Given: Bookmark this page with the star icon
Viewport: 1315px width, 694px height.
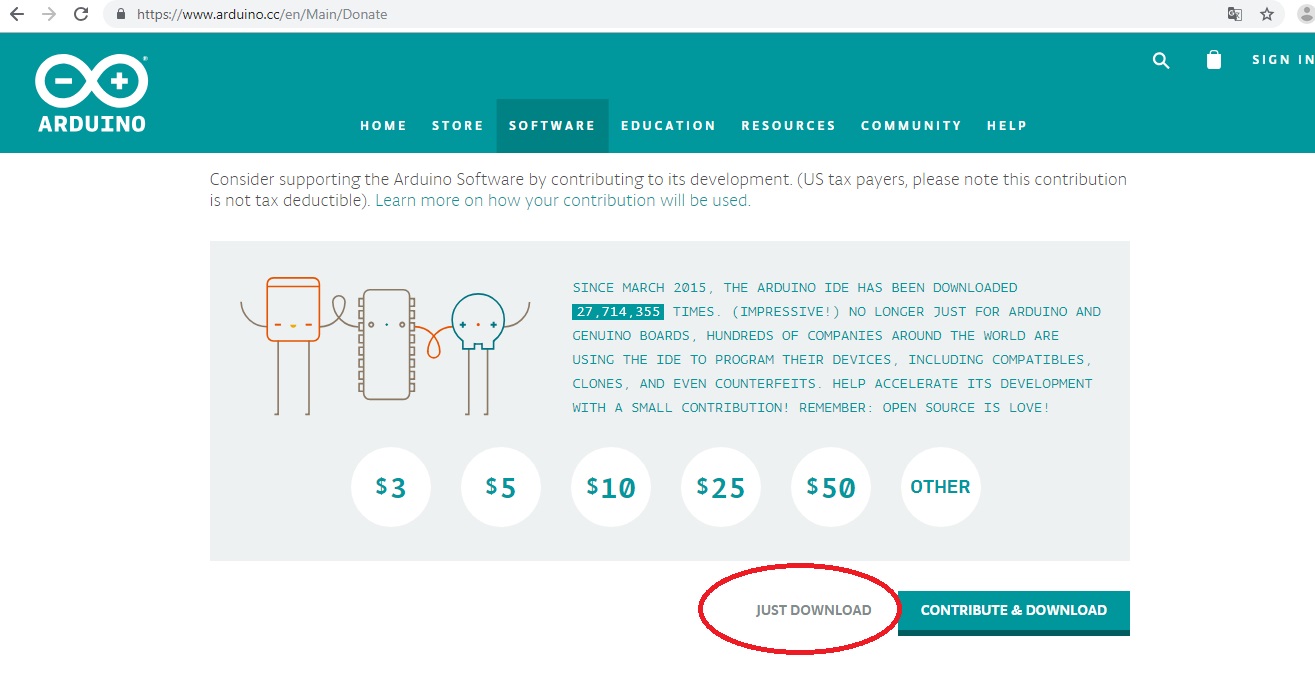Looking at the screenshot, I should click(x=1267, y=14).
